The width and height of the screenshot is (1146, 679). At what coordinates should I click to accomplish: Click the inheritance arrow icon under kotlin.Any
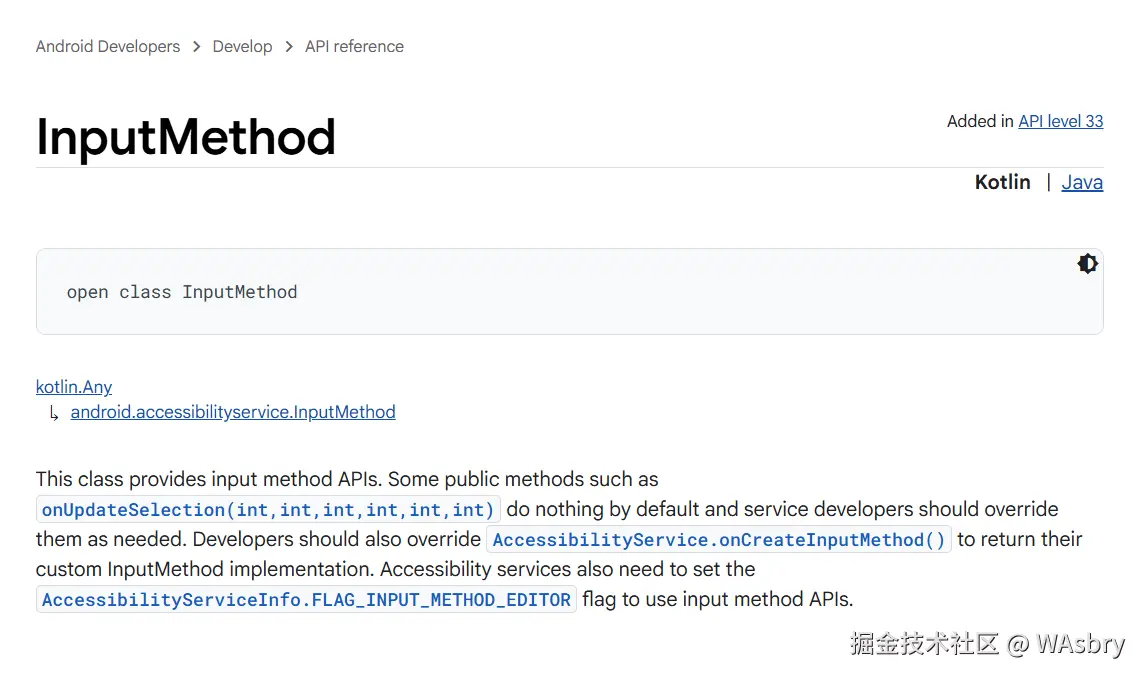[54, 413]
